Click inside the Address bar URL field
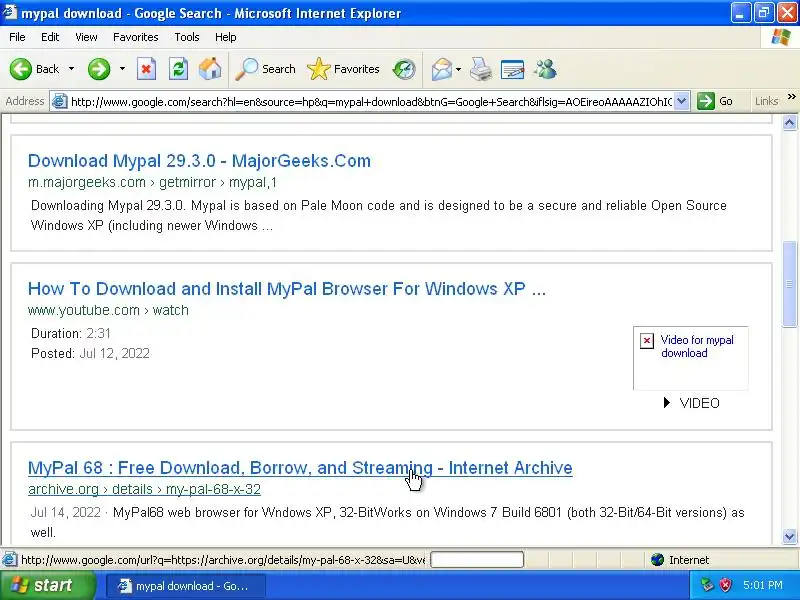 [x=371, y=102]
